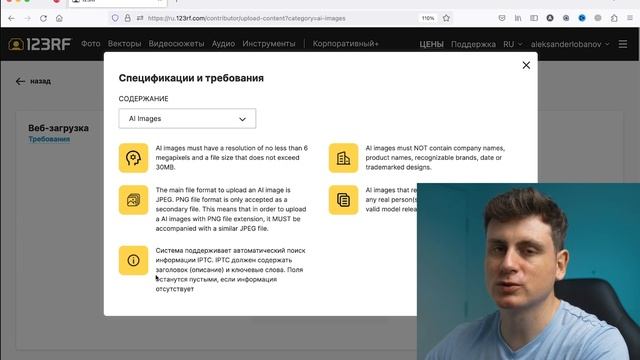Open the ЦЕНЫ pricing page

431,44
